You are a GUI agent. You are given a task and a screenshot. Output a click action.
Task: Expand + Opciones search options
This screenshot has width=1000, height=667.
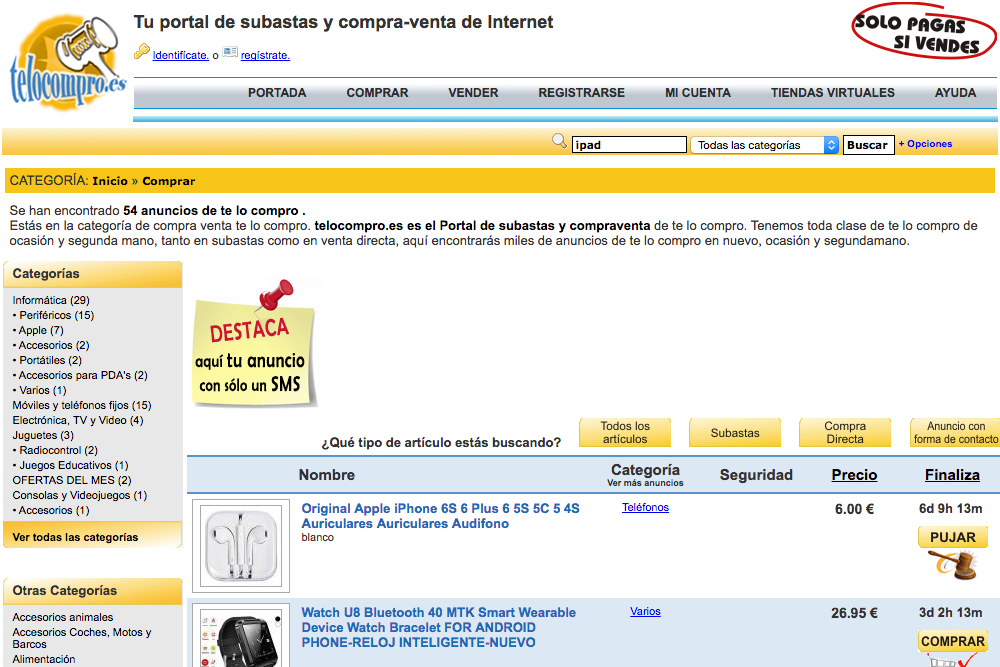point(925,144)
